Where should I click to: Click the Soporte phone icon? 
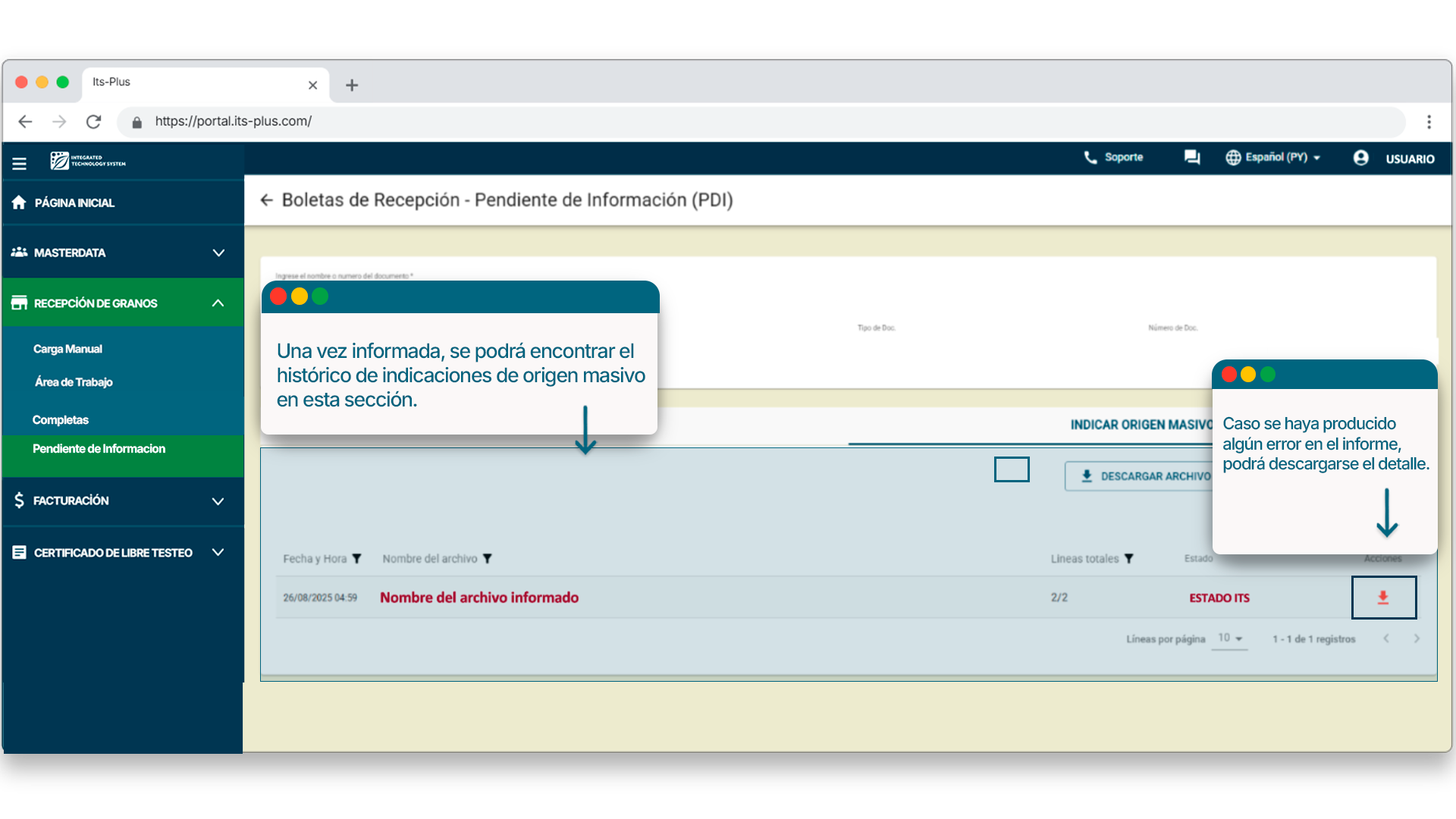[1090, 157]
